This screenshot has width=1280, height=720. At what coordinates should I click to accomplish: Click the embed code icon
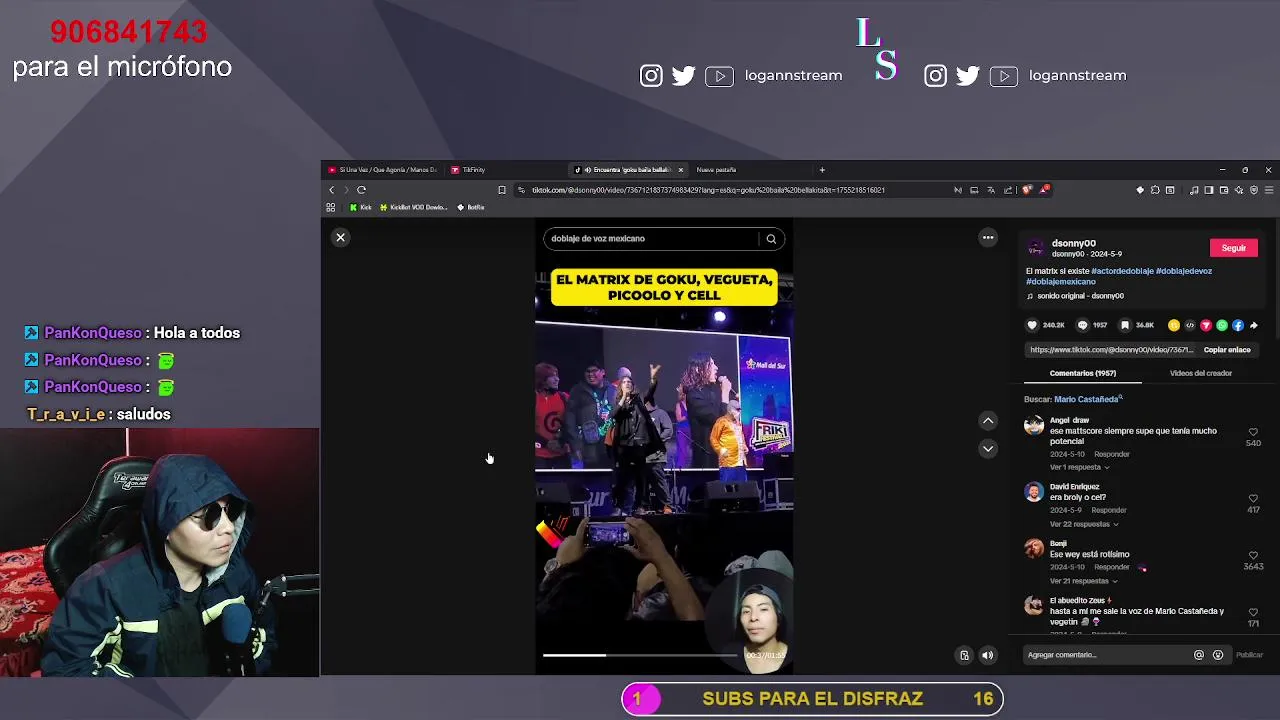click(x=1190, y=325)
